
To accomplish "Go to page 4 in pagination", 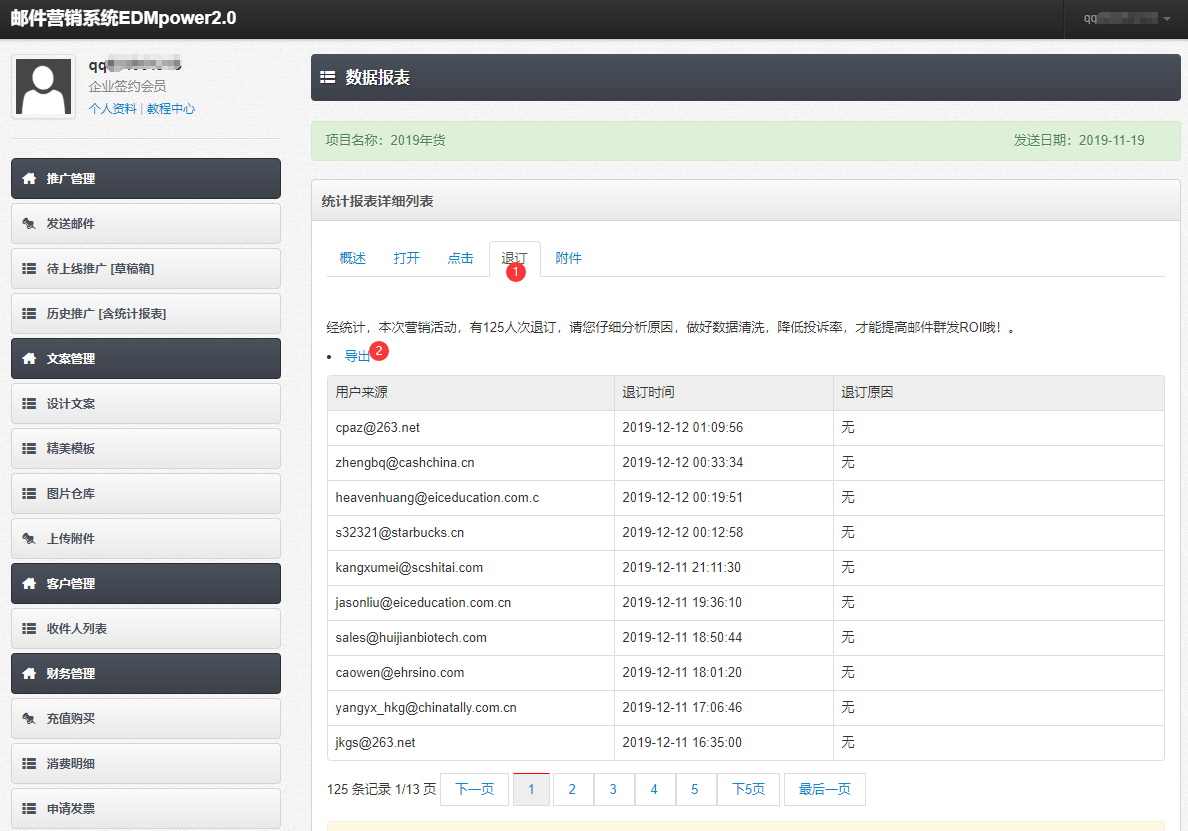I will 654,789.
